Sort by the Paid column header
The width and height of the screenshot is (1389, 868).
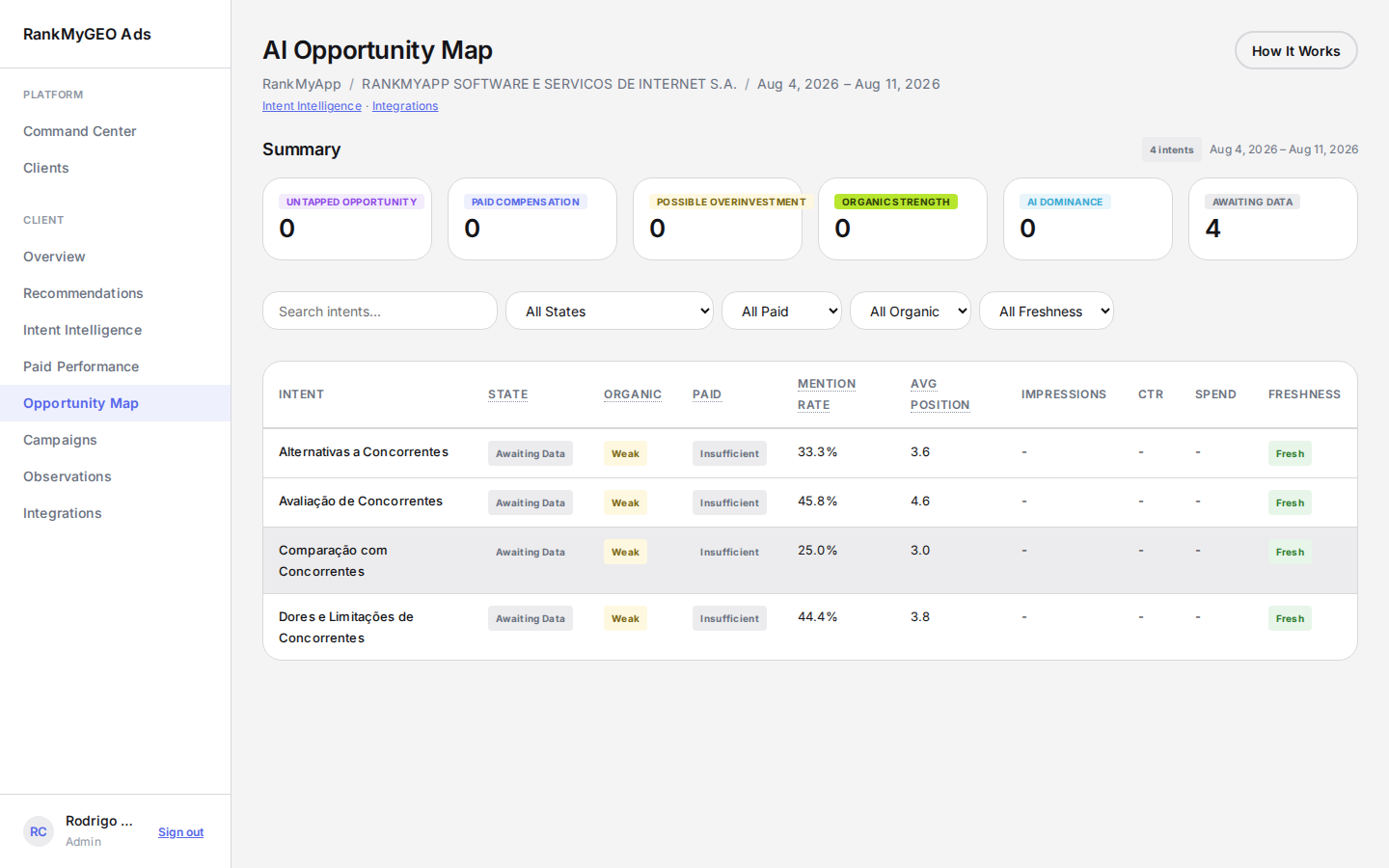707,394
